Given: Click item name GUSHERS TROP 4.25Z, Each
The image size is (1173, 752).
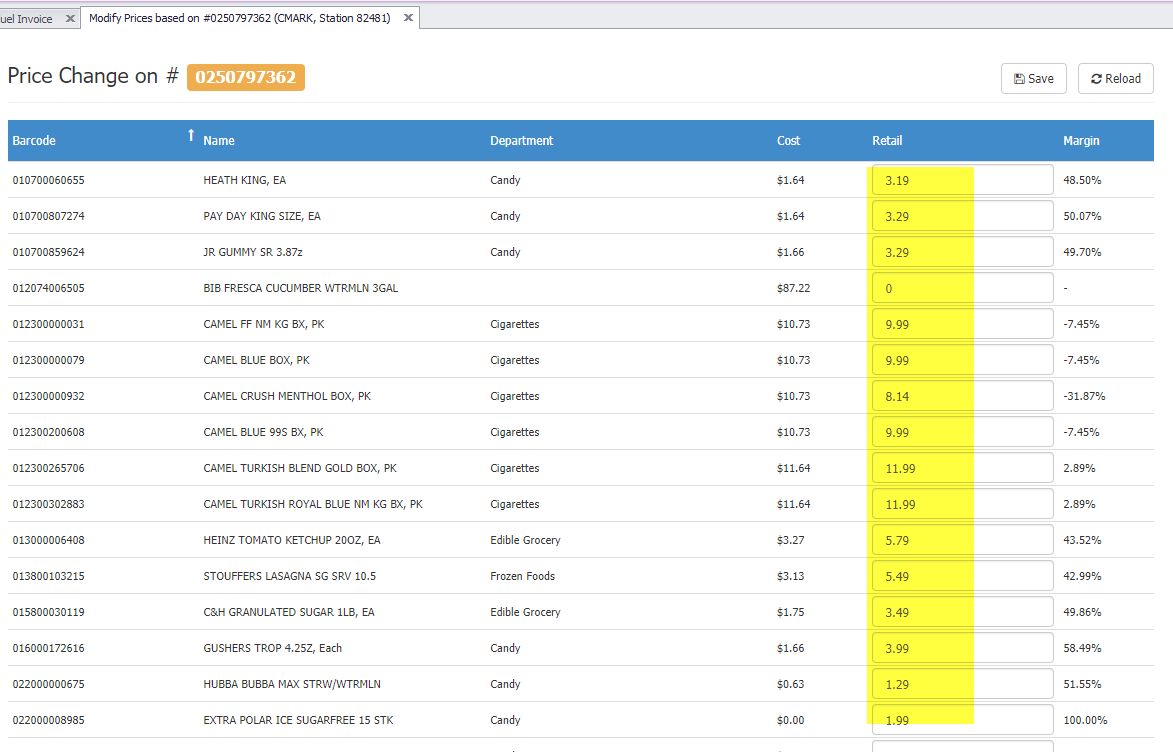Looking at the screenshot, I should tap(272, 648).
